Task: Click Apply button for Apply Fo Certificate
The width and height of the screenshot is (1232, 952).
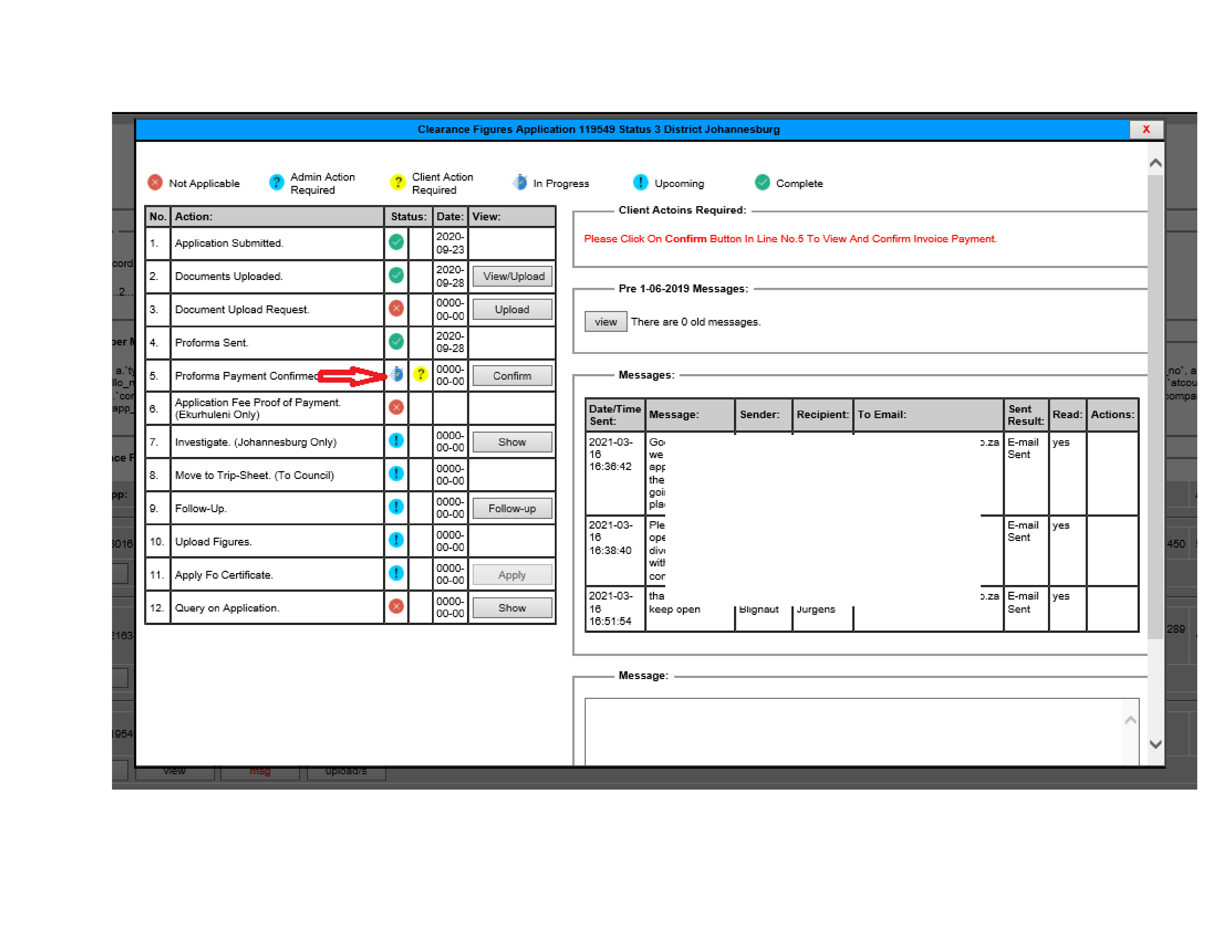Action: pyautogui.click(x=511, y=575)
